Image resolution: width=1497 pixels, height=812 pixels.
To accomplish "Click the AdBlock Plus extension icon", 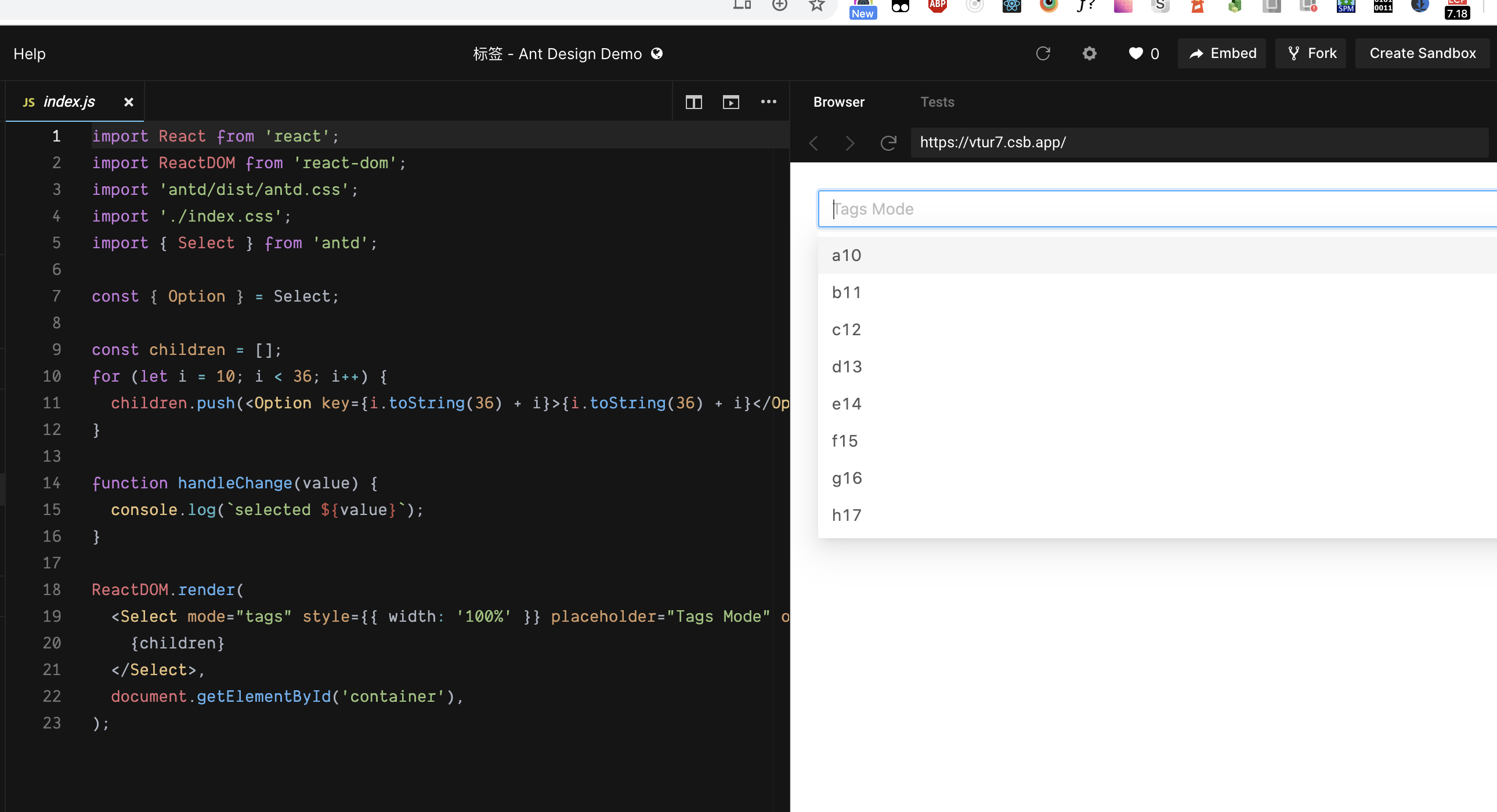I will [937, 7].
